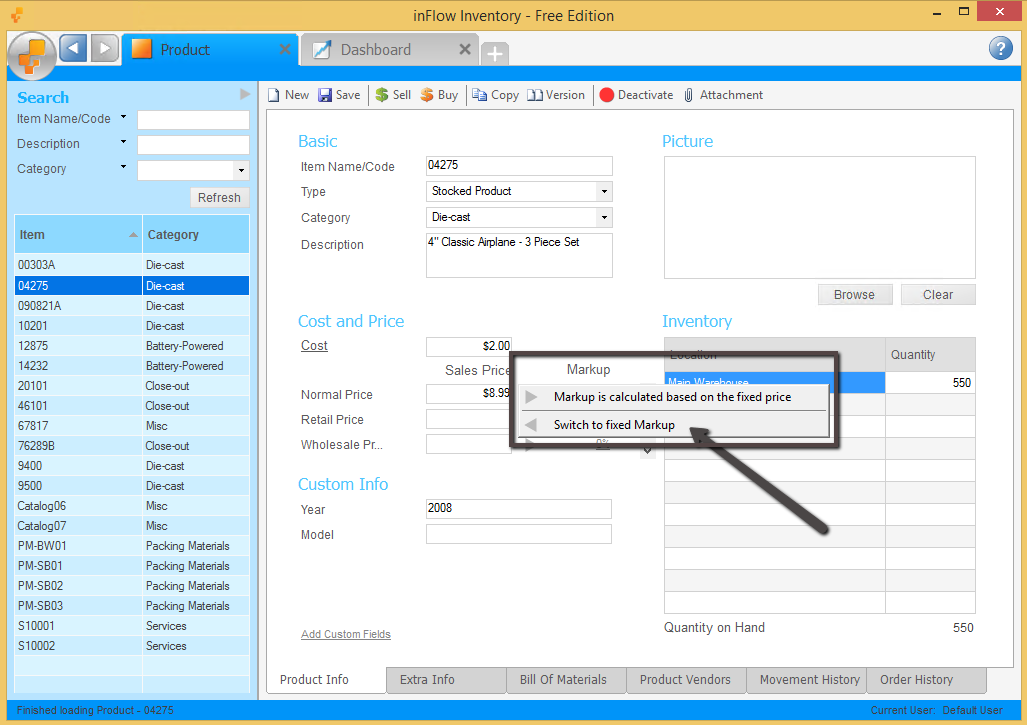Add a new tab with plus icon
The image size is (1027, 725).
pos(495,53)
